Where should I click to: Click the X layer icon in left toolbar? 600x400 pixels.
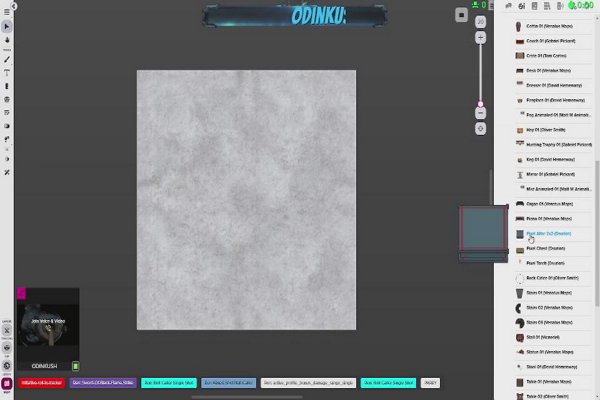point(7,330)
